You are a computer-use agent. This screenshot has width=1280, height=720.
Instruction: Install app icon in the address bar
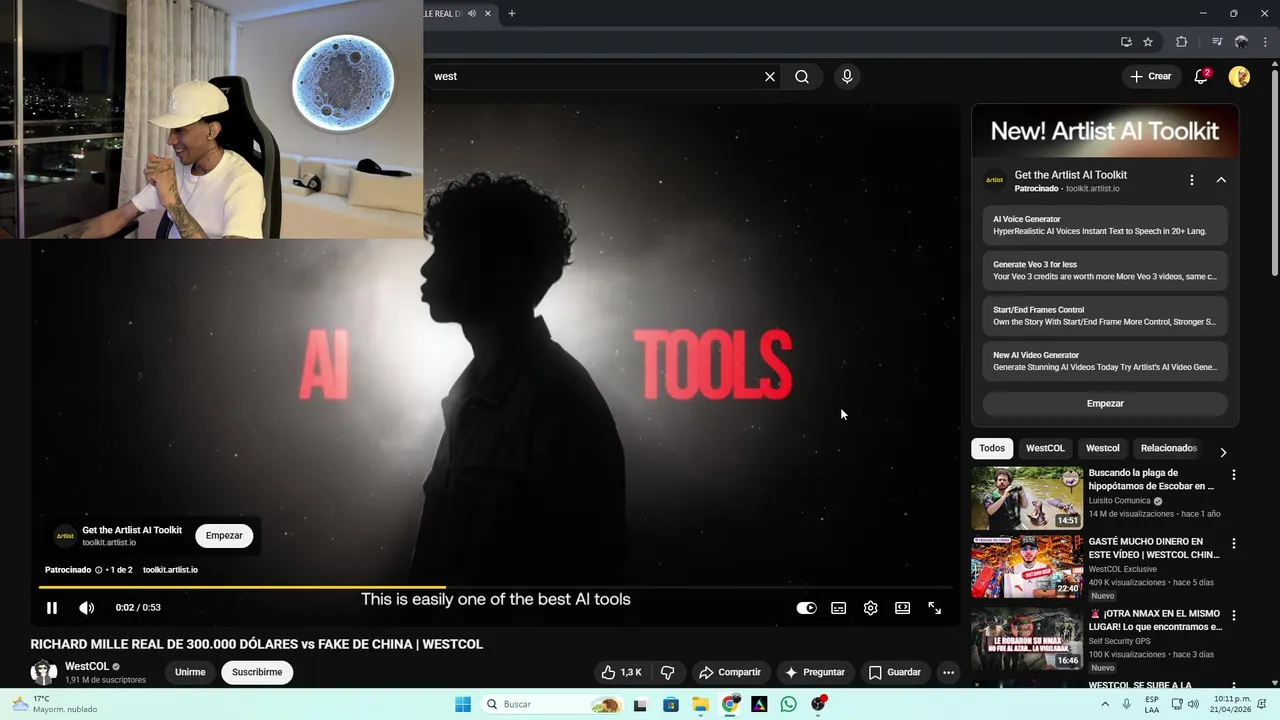click(1126, 42)
